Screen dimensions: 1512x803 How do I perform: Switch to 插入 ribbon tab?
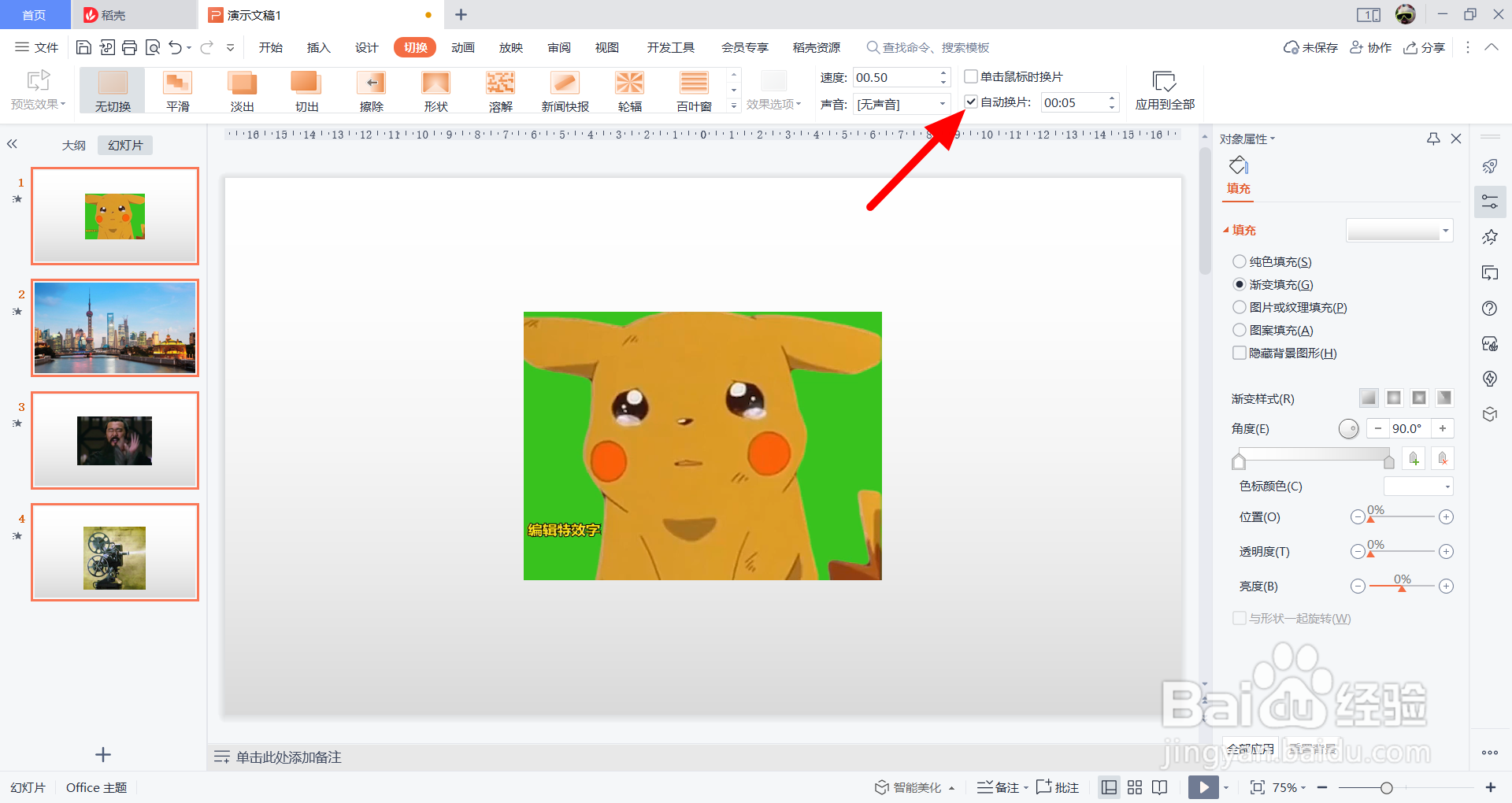tap(319, 47)
